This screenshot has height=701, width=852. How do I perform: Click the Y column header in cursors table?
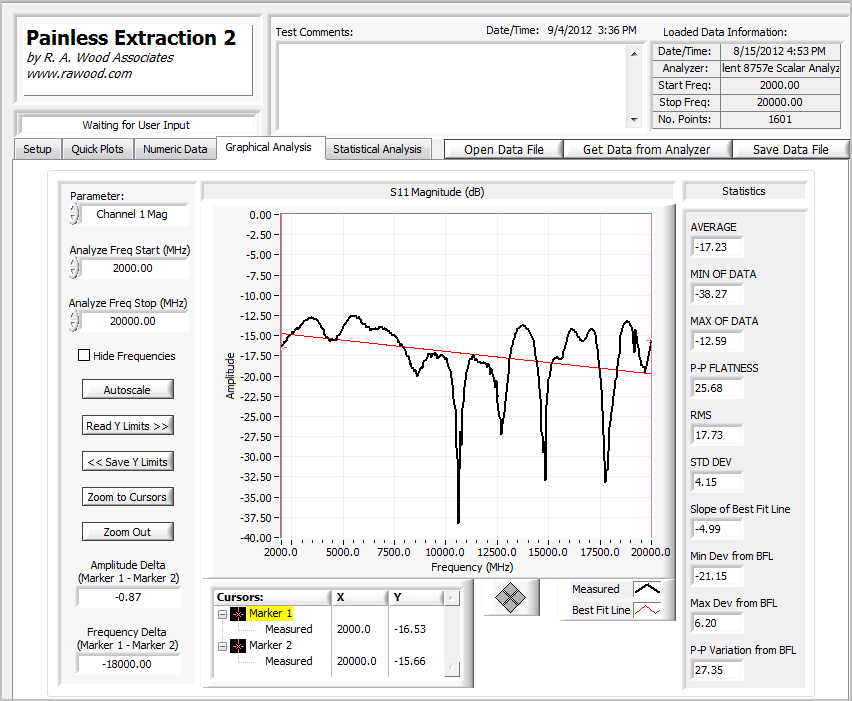pyautogui.click(x=416, y=597)
